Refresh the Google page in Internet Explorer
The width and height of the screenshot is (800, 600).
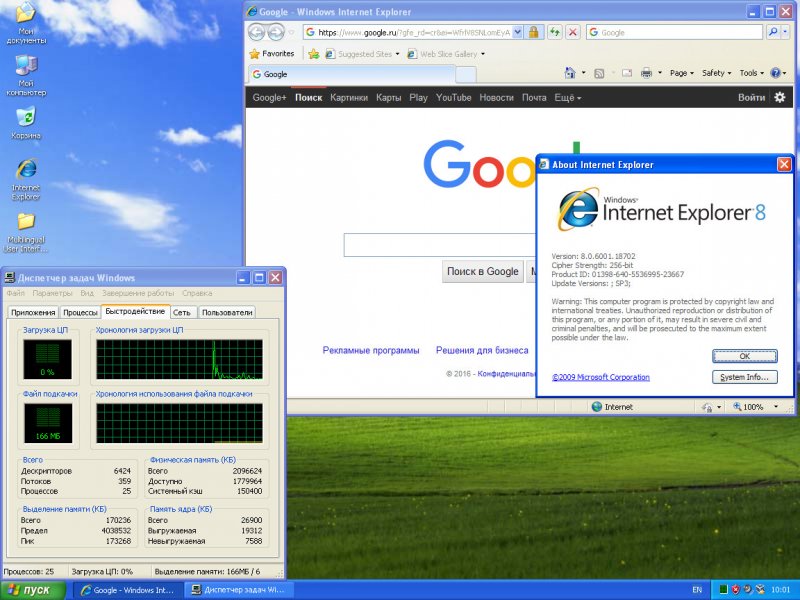tap(555, 33)
